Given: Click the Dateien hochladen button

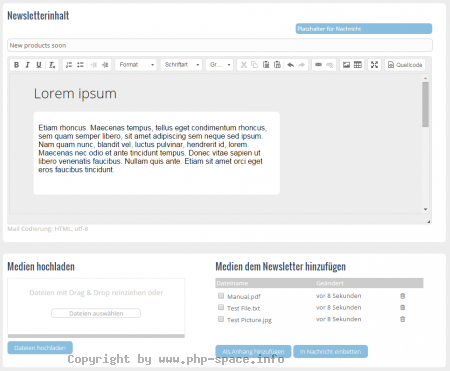Looking at the screenshot, I should tap(40, 348).
